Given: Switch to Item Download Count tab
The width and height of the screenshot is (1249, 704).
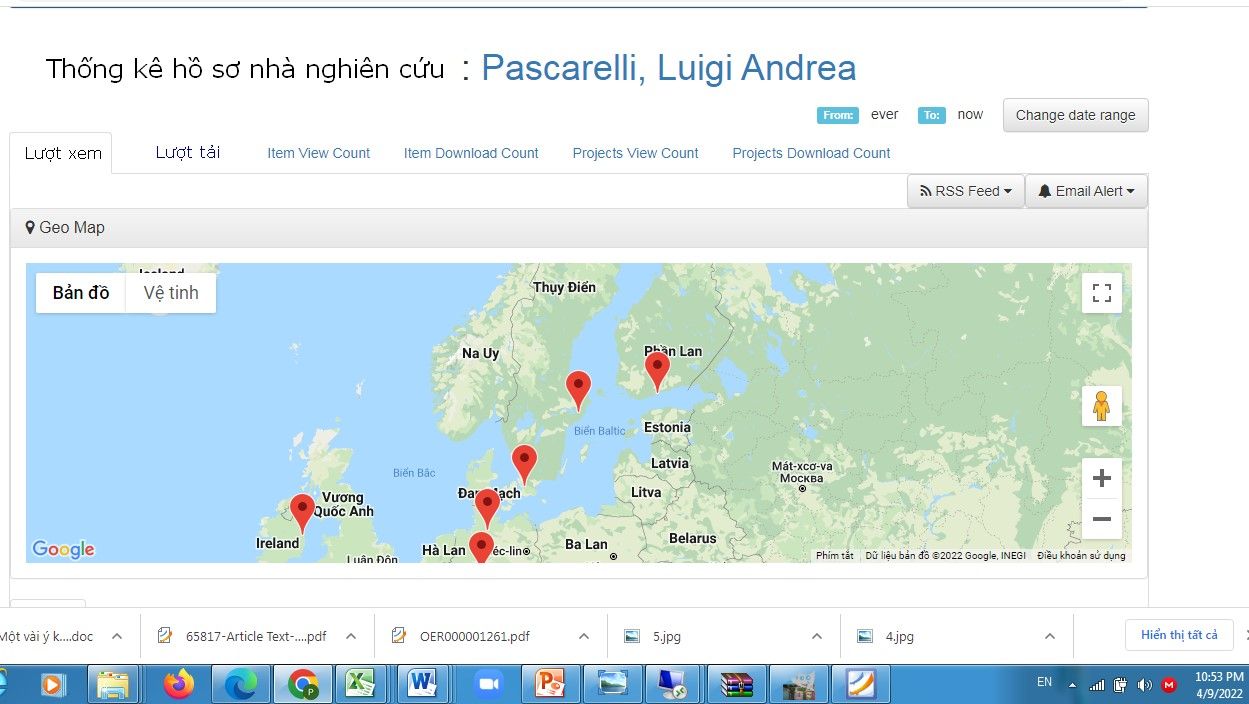Looking at the screenshot, I should point(471,153).
